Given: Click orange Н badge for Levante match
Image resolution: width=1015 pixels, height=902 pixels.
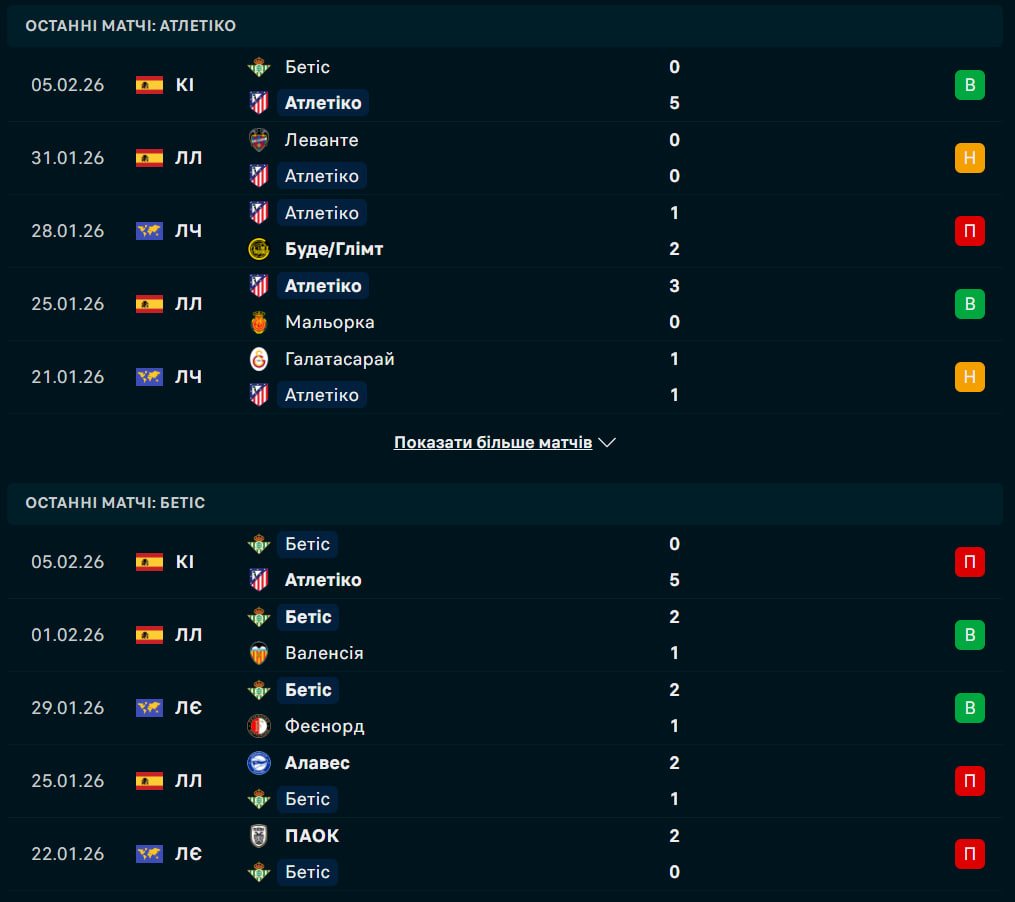Looking at the screenshot, I should (x=969, y=158).
